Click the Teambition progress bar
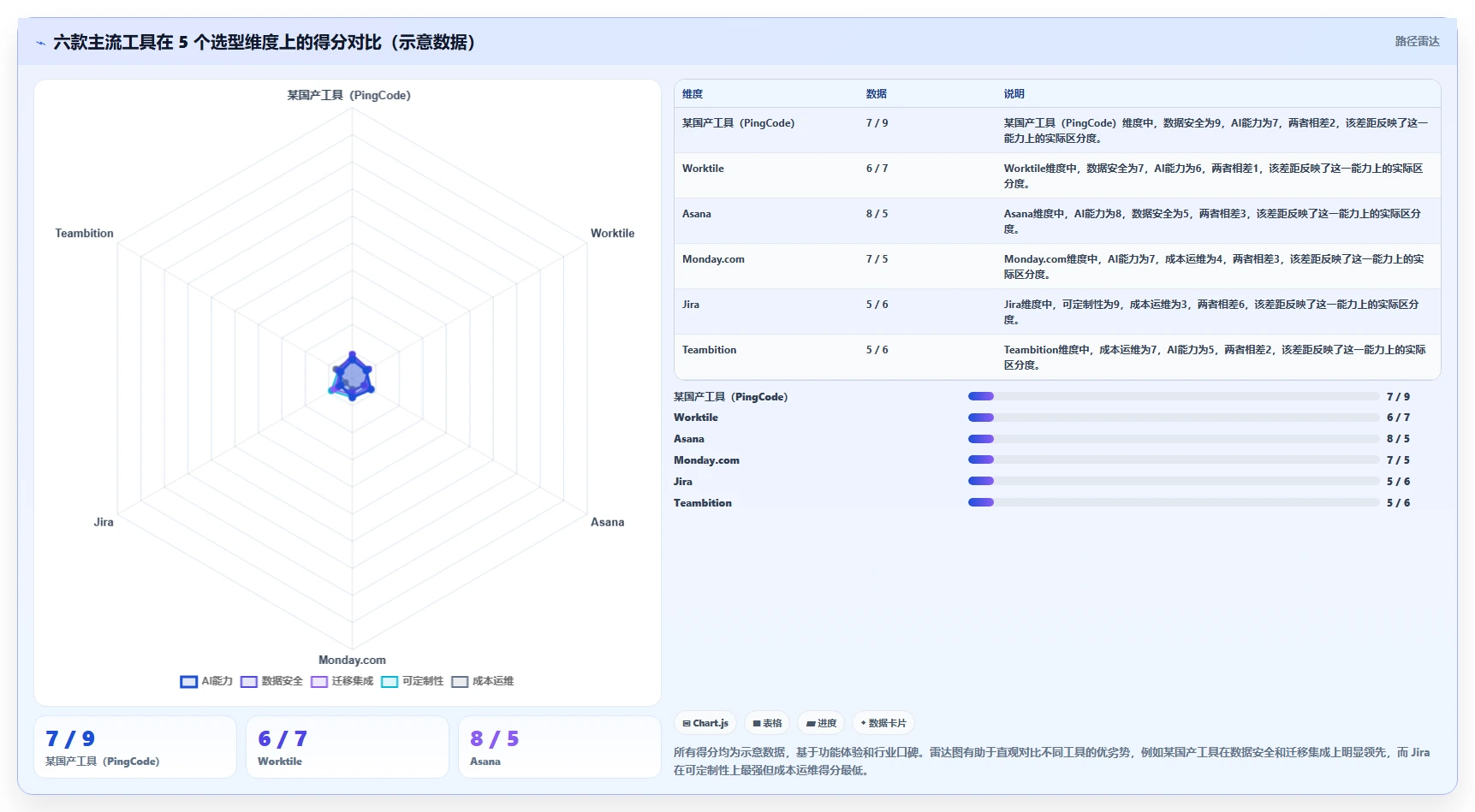 click(1173, 502)
